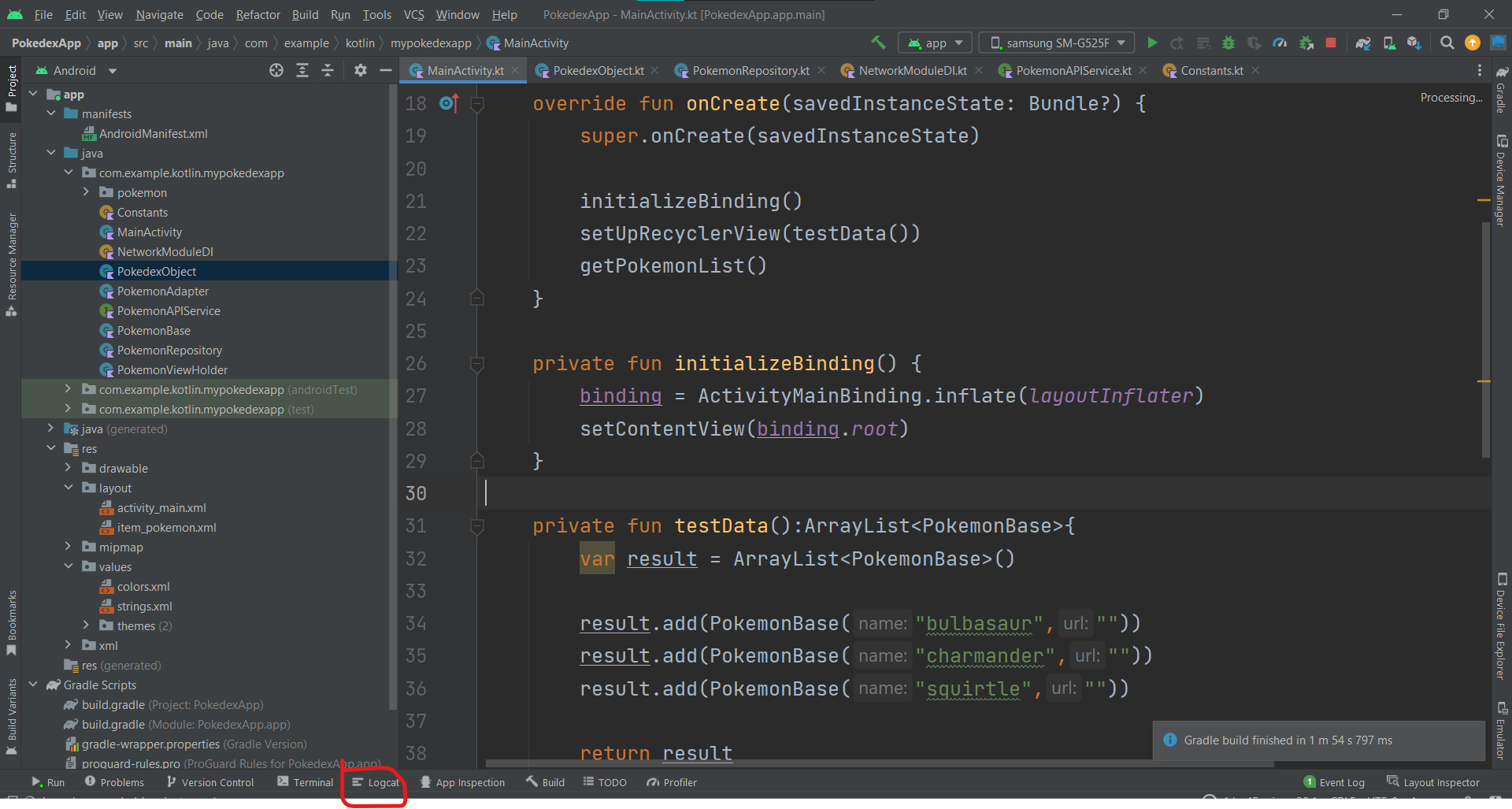Image resolution: width=1512 pixels, height=809 pixels.
Task: Toggle the Terminal tool window
Action: click(306, 782)
